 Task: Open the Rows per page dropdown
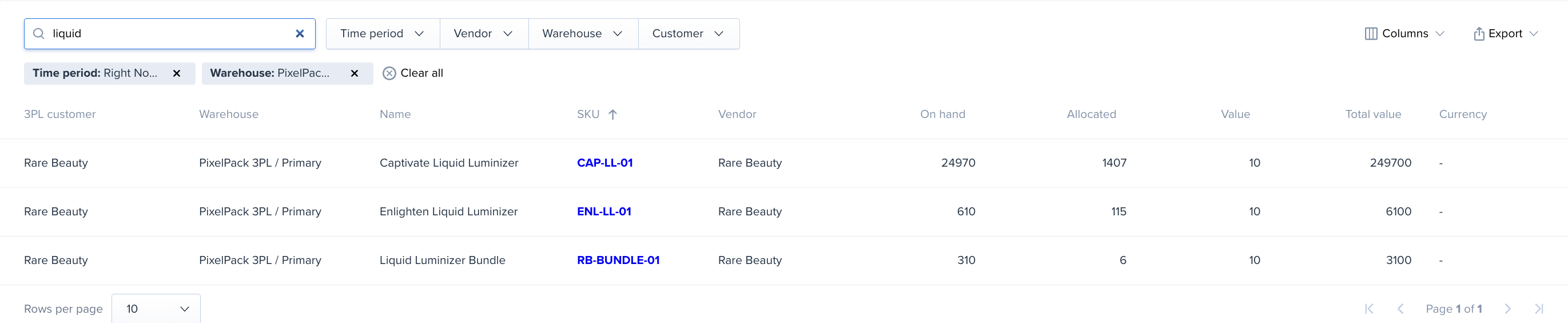pos(156,308)
